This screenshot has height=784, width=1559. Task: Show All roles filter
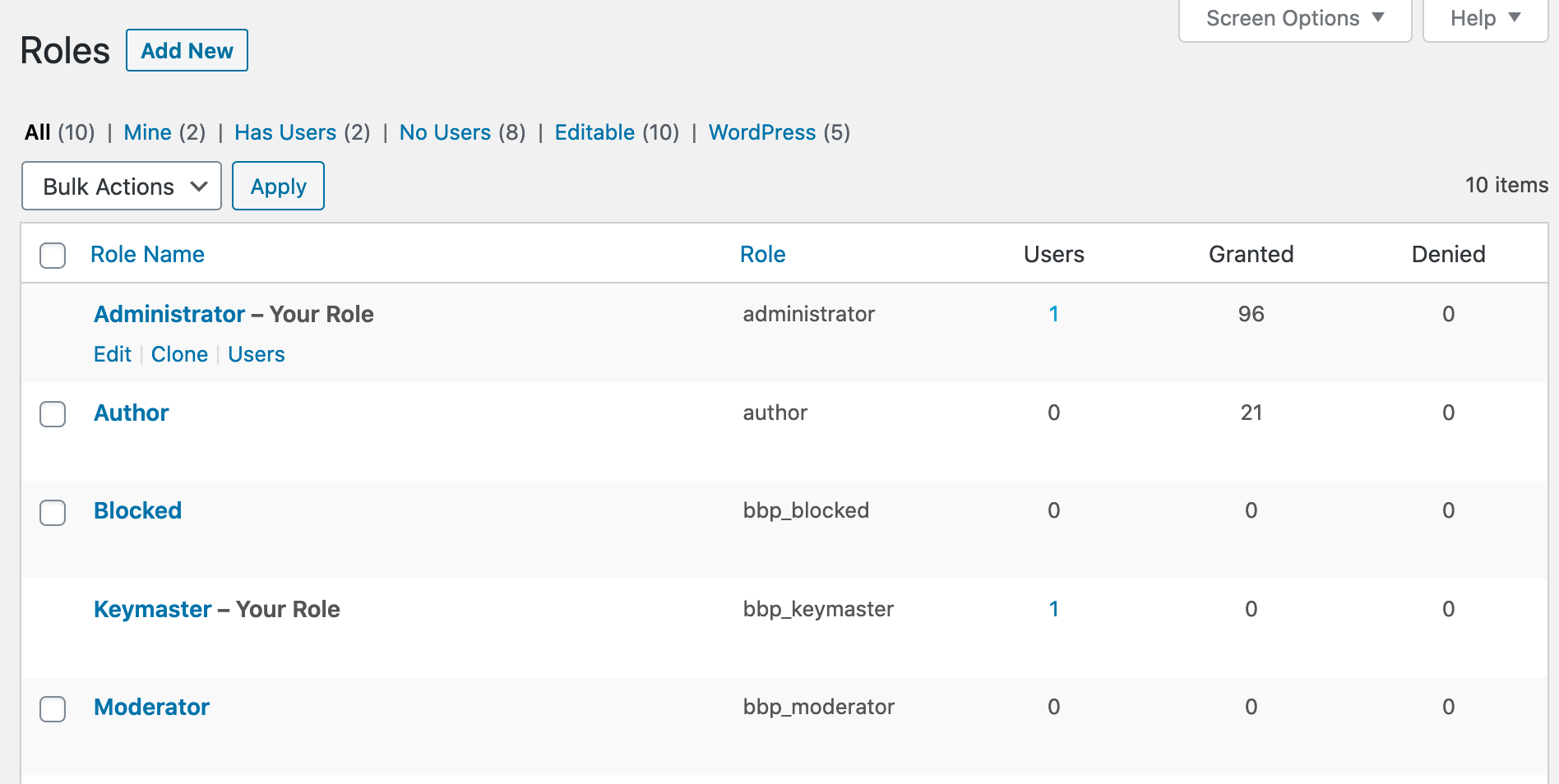pyautogui.click(x=38, y=132)
